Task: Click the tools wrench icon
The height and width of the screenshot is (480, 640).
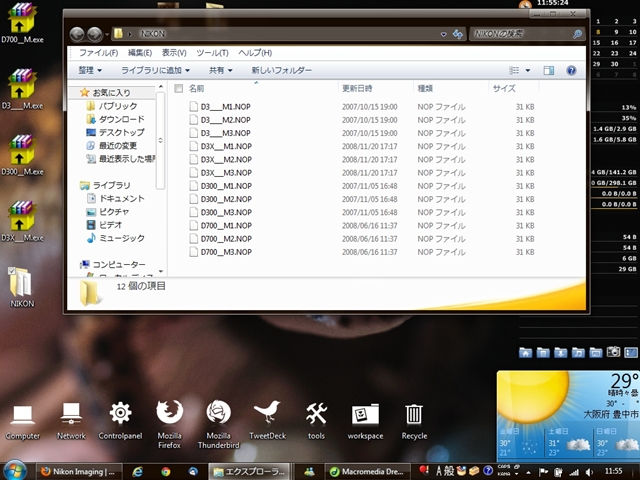Action: (316, 413)
